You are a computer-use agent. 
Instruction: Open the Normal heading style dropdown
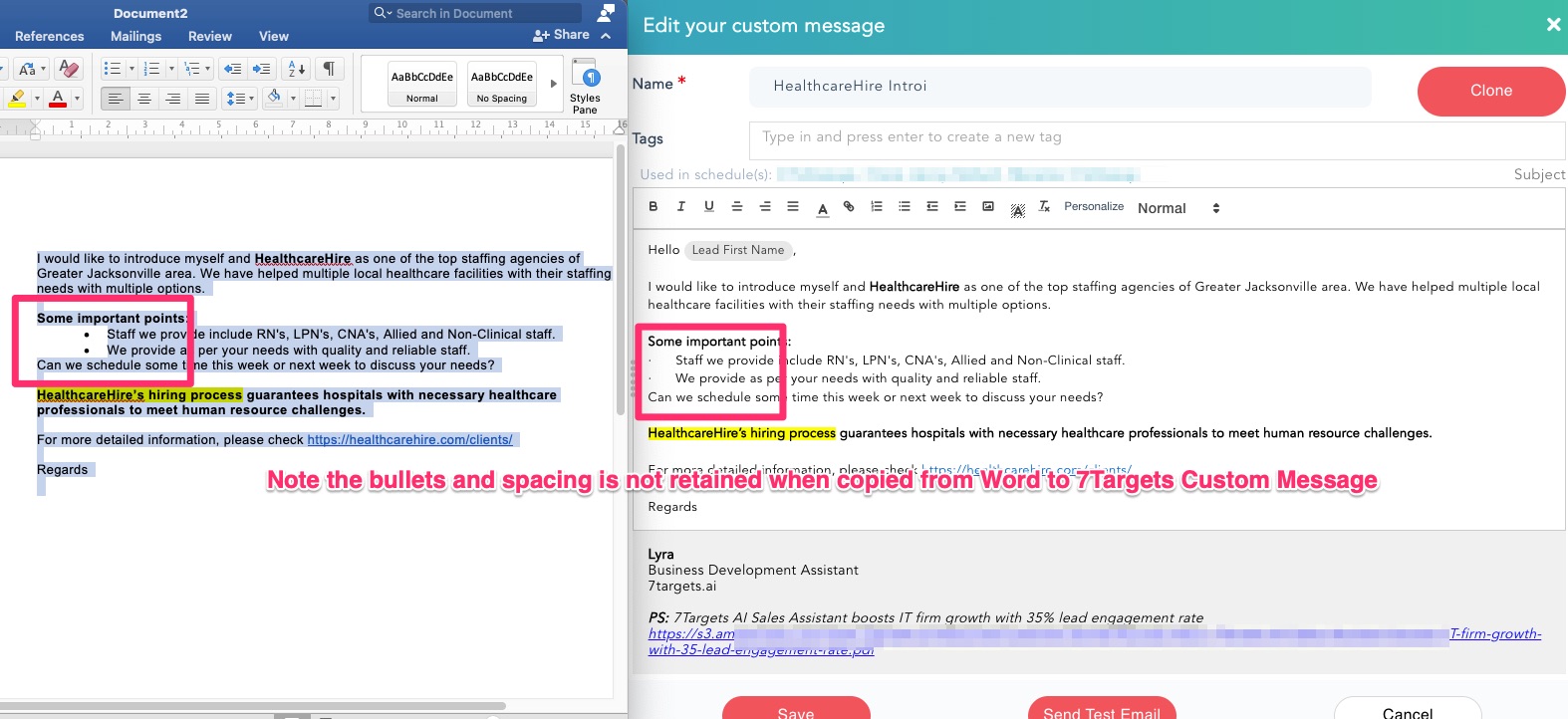click(x=1178, y=208)
